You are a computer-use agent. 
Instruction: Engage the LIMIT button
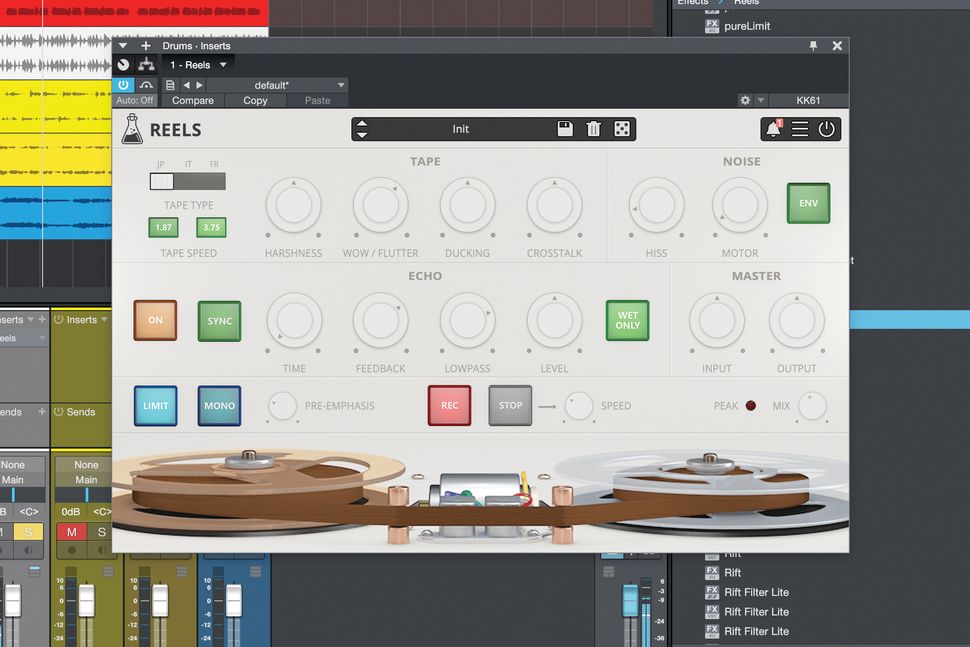155,405
